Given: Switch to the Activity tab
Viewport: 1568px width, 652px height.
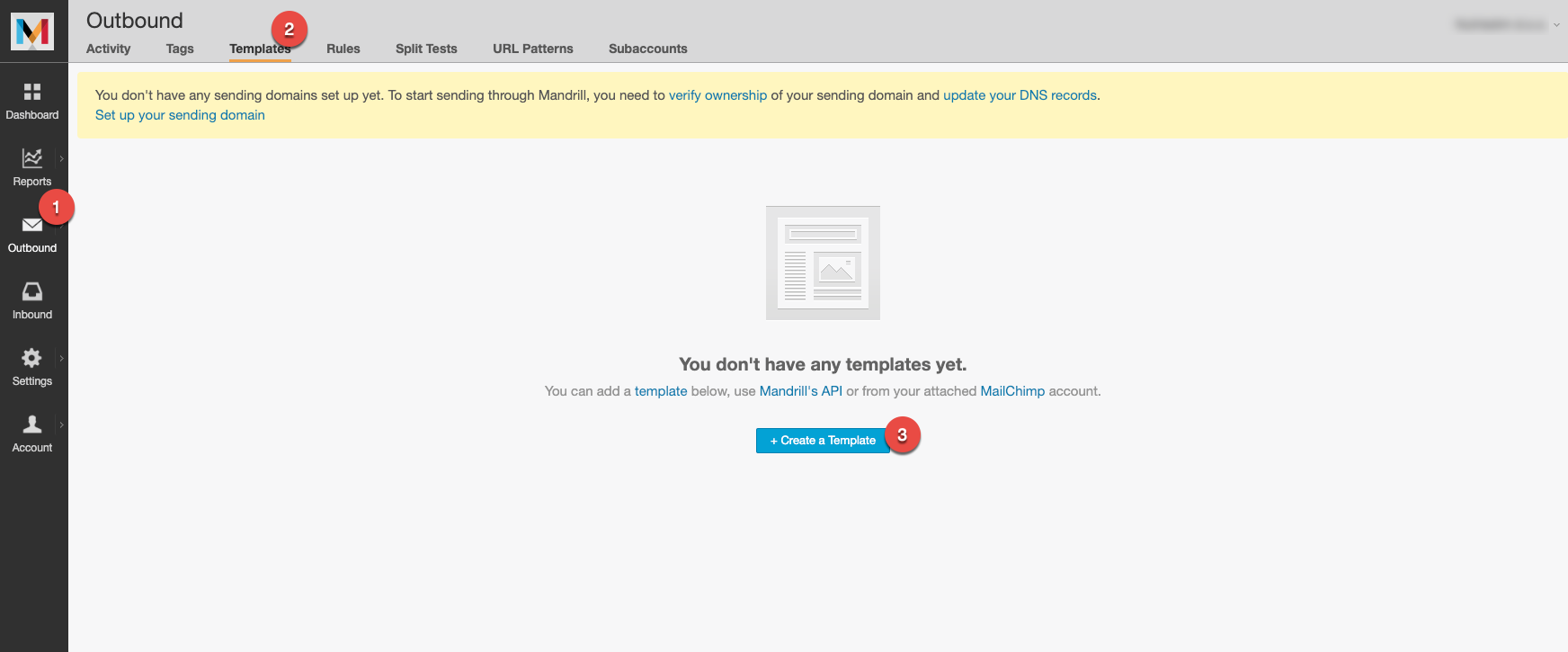Looking at the screenshot, I should click(108, 49).
